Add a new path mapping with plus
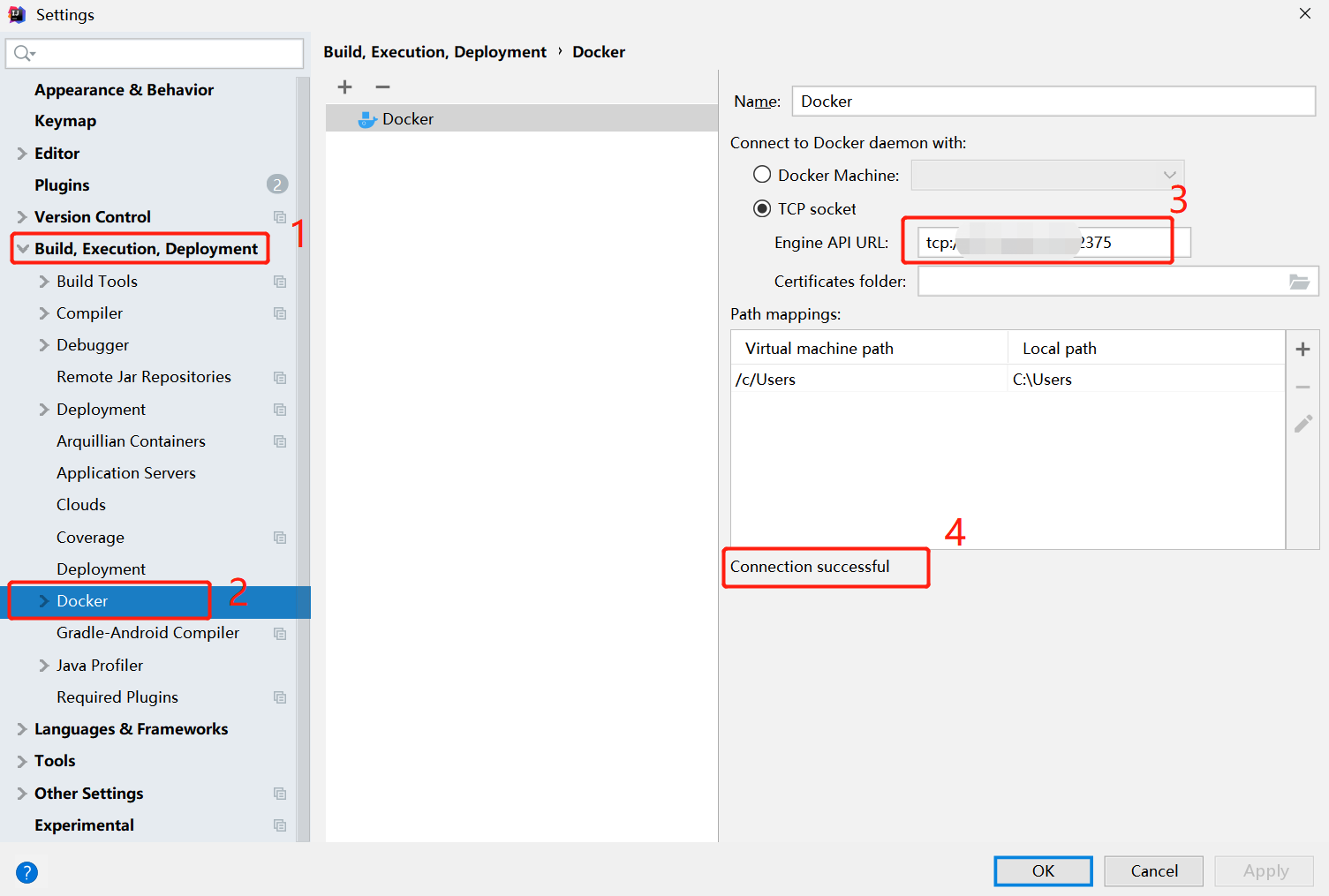The width and height of the screenshot is (1329, 896). (x=1303, y=350)
